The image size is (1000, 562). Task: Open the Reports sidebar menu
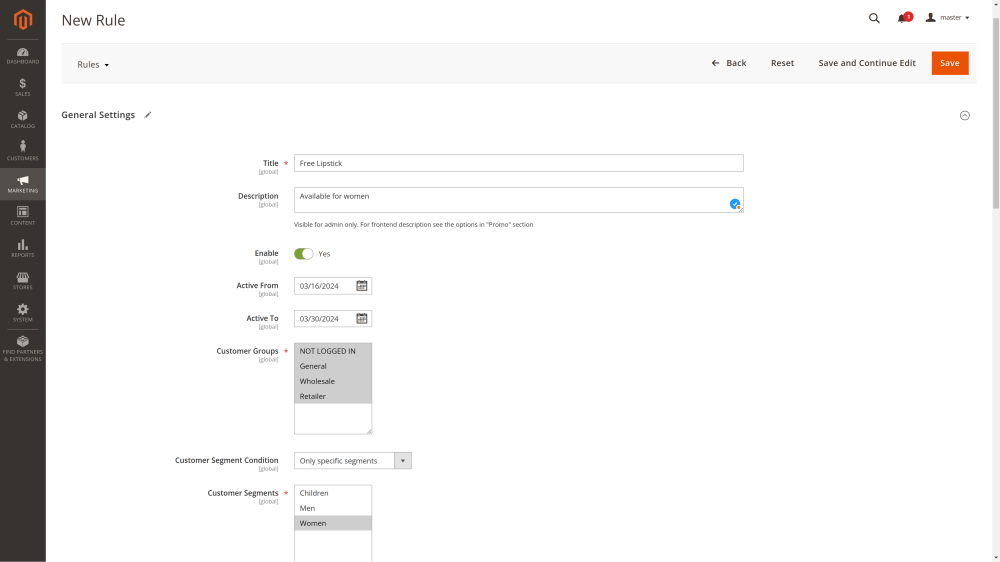pyautogui.click(x=23, y=248)
